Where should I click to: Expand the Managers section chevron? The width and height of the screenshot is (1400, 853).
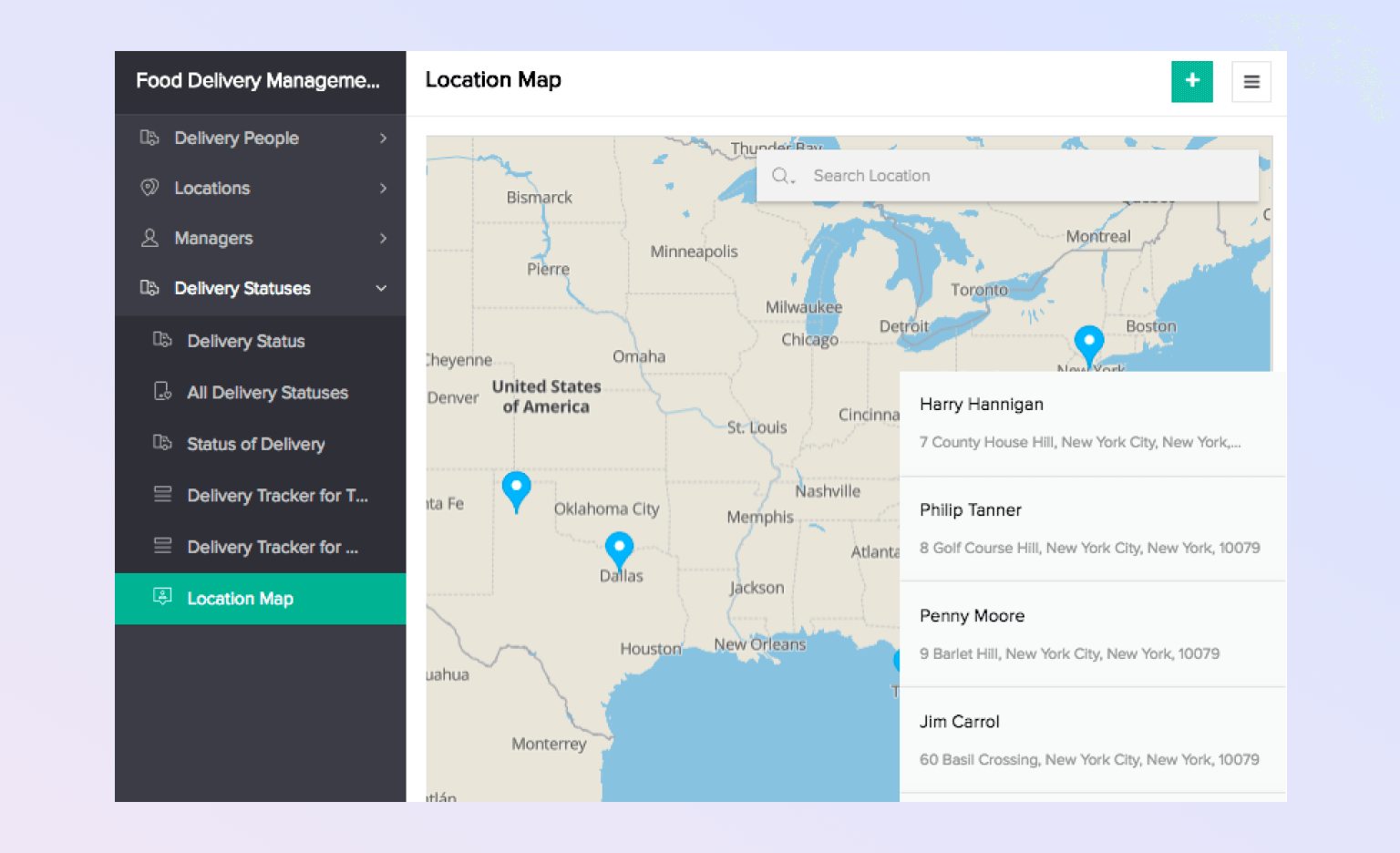coord(383,239)
